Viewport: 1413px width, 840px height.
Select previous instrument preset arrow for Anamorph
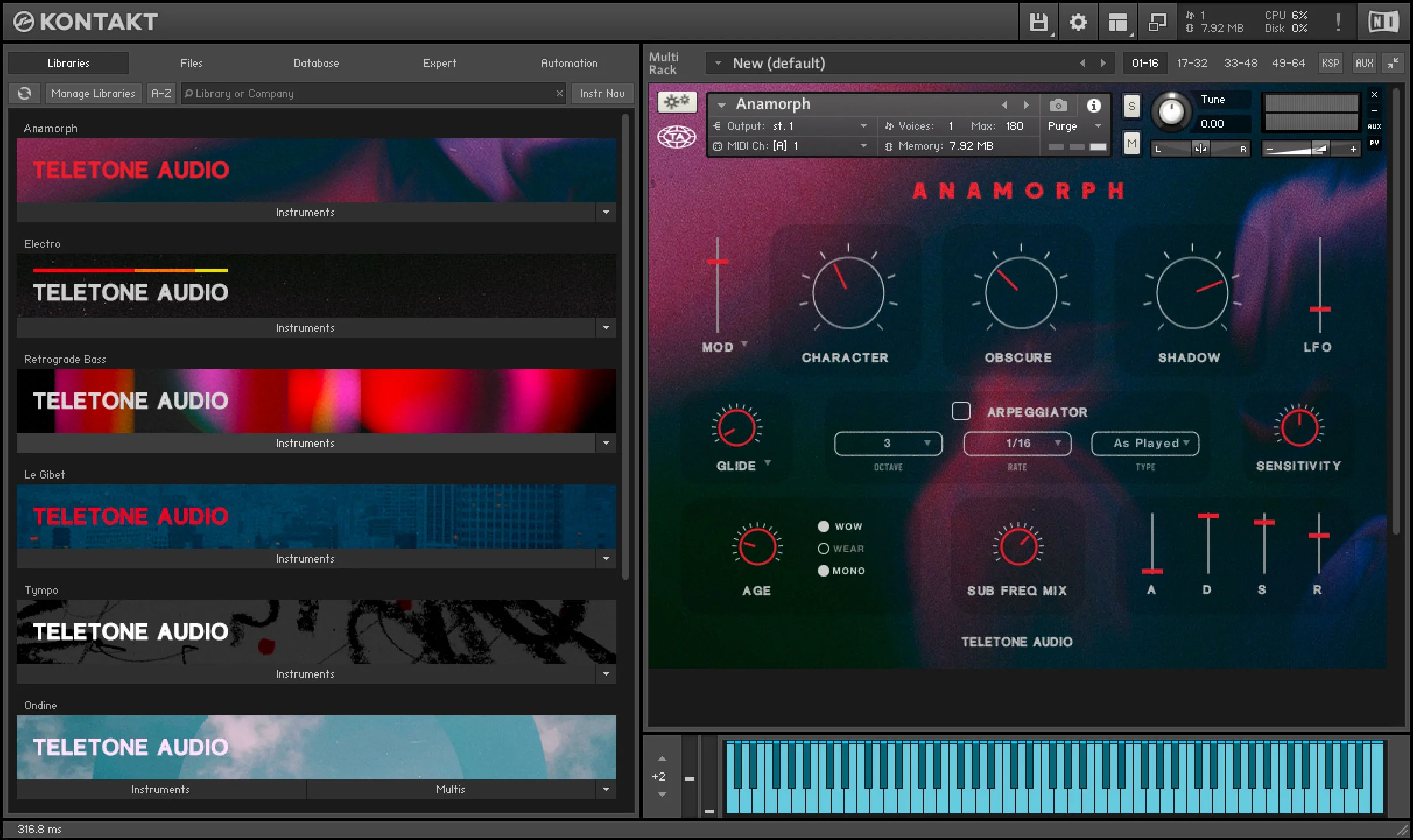coord(1004,105)
